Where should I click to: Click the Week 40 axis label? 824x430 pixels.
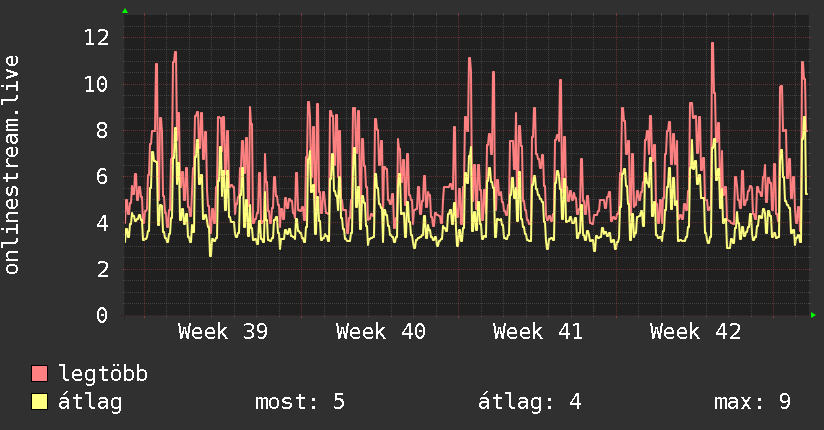pos(380,332)
